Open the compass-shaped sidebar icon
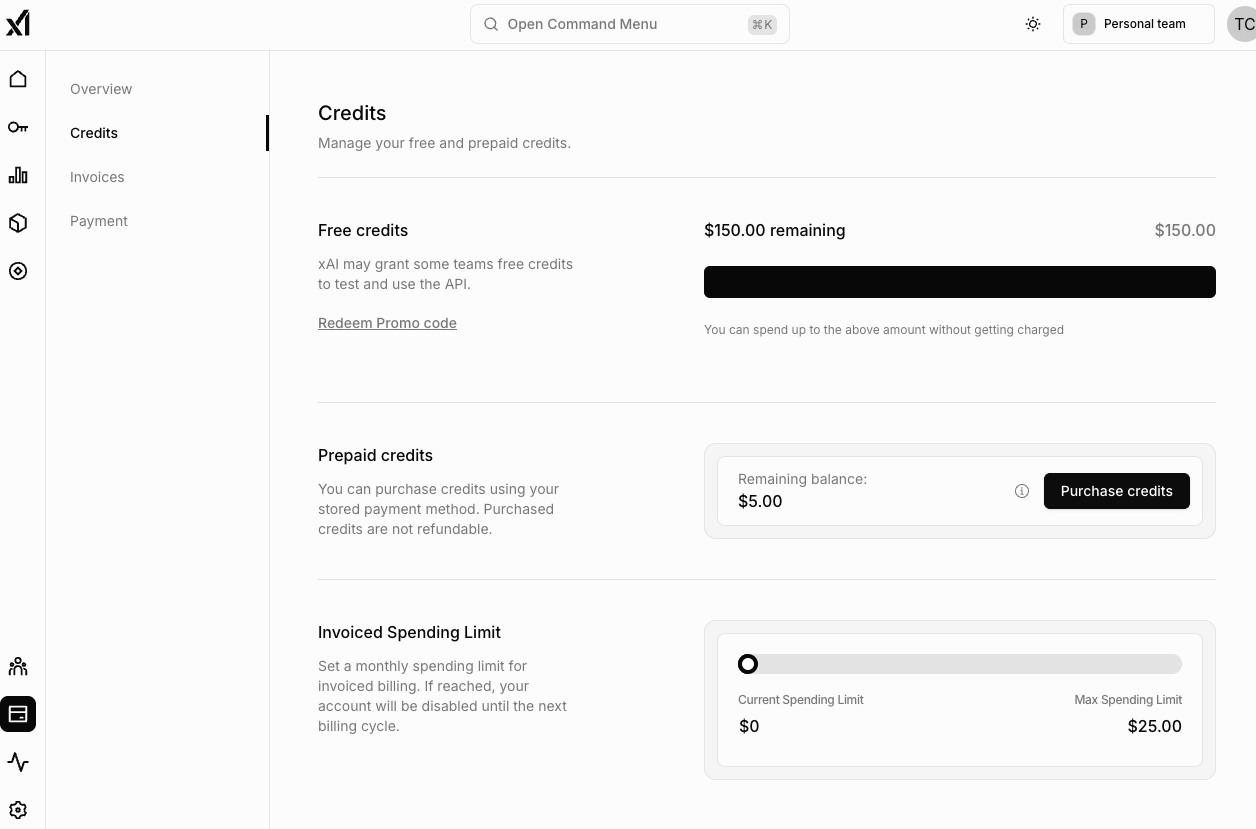 click(18, 271)
